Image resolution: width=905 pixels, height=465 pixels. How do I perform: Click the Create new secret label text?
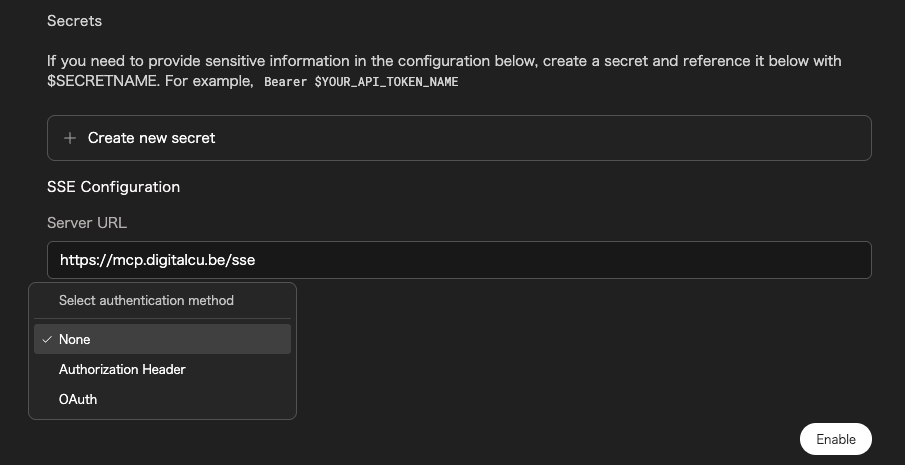[x=151, y=138]
